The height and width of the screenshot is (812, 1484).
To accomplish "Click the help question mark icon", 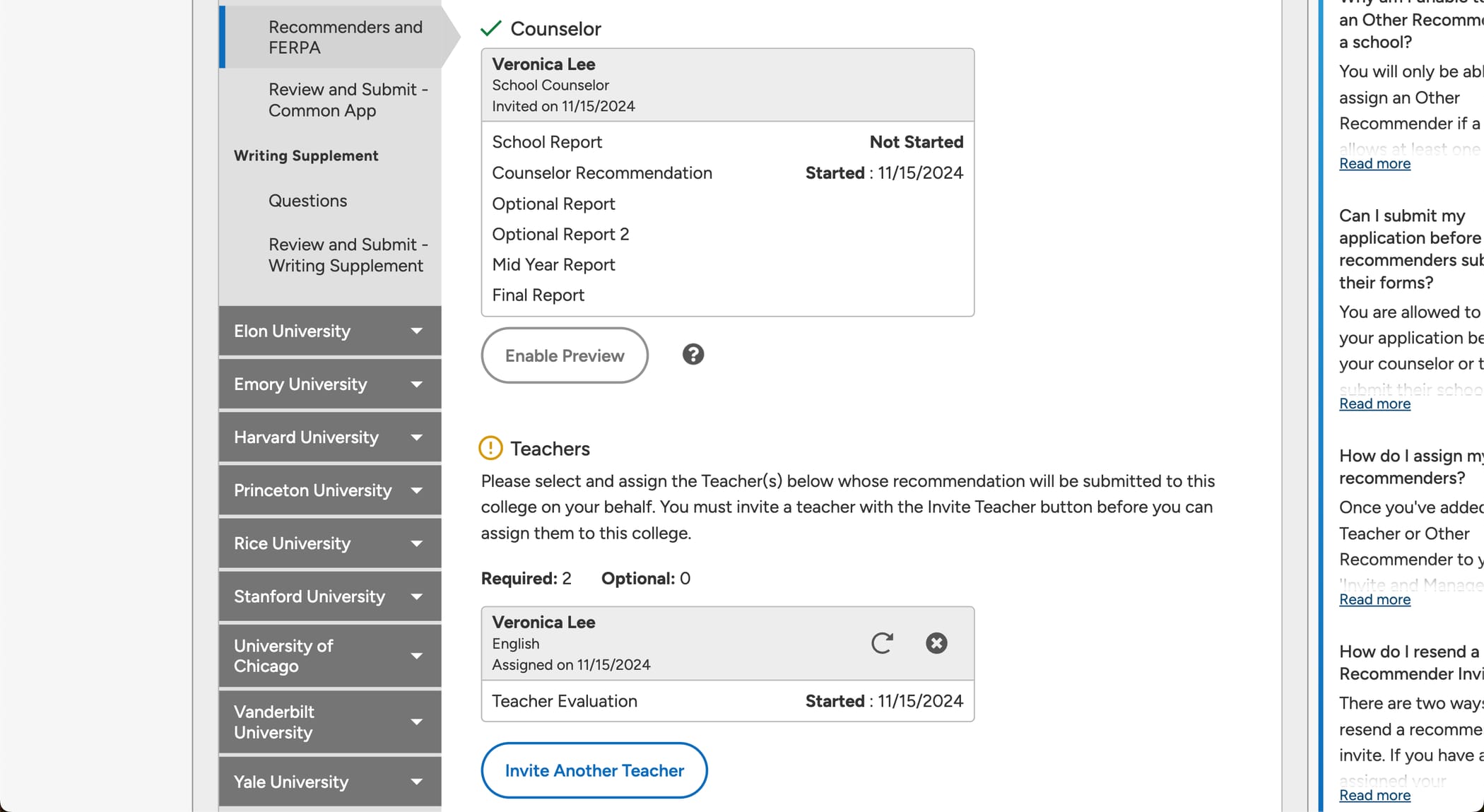I will pyautogui.click(x=693, y=354).
